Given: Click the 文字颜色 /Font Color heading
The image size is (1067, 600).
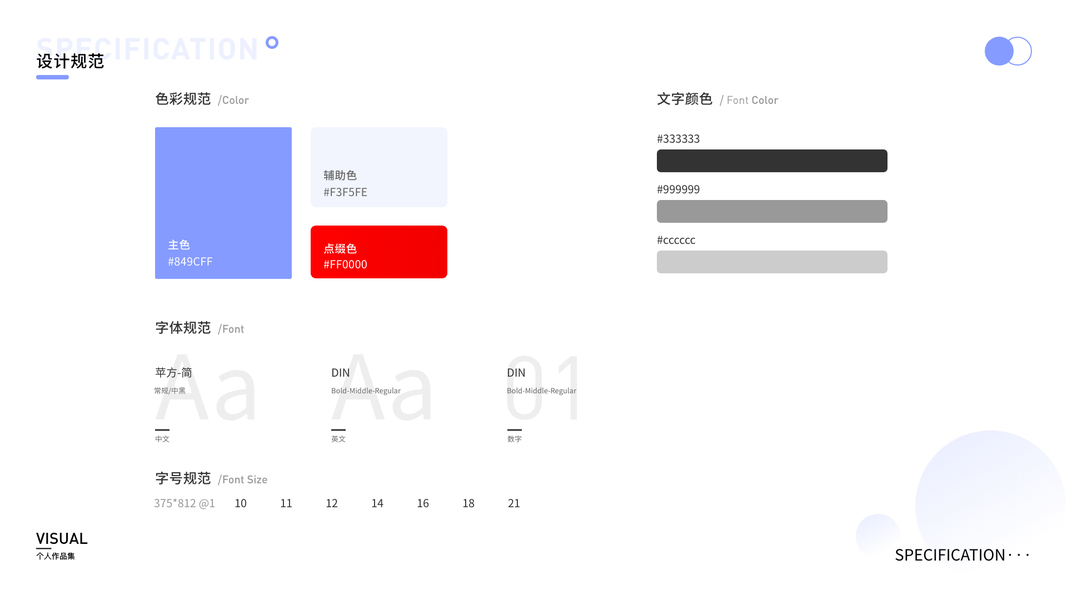Looking at the screenshot, I should coord(716,99).
